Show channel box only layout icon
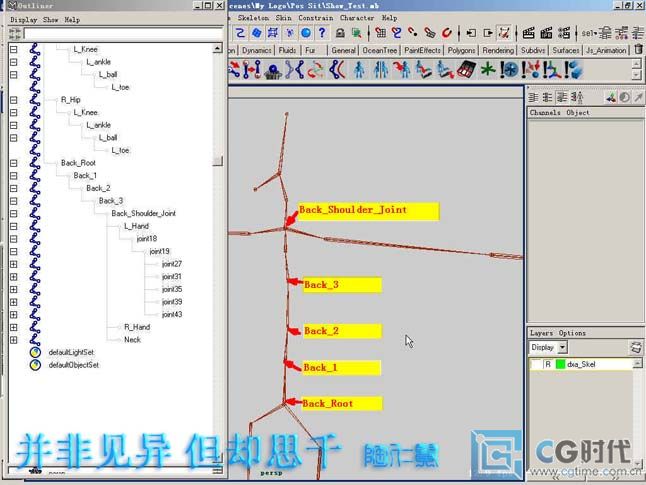646x485 pixels. pos(534,97)
